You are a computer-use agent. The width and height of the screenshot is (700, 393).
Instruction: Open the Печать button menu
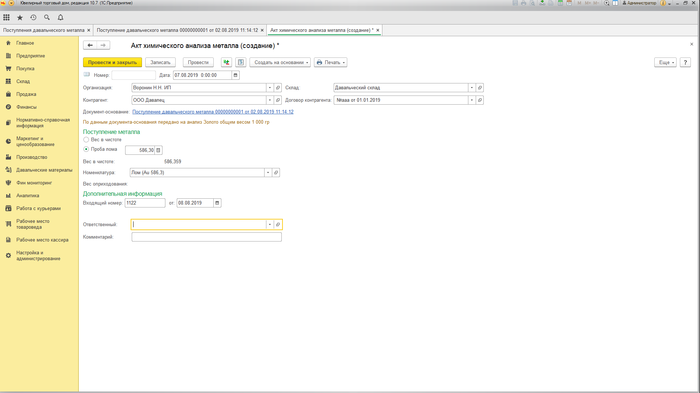(331, 63)
